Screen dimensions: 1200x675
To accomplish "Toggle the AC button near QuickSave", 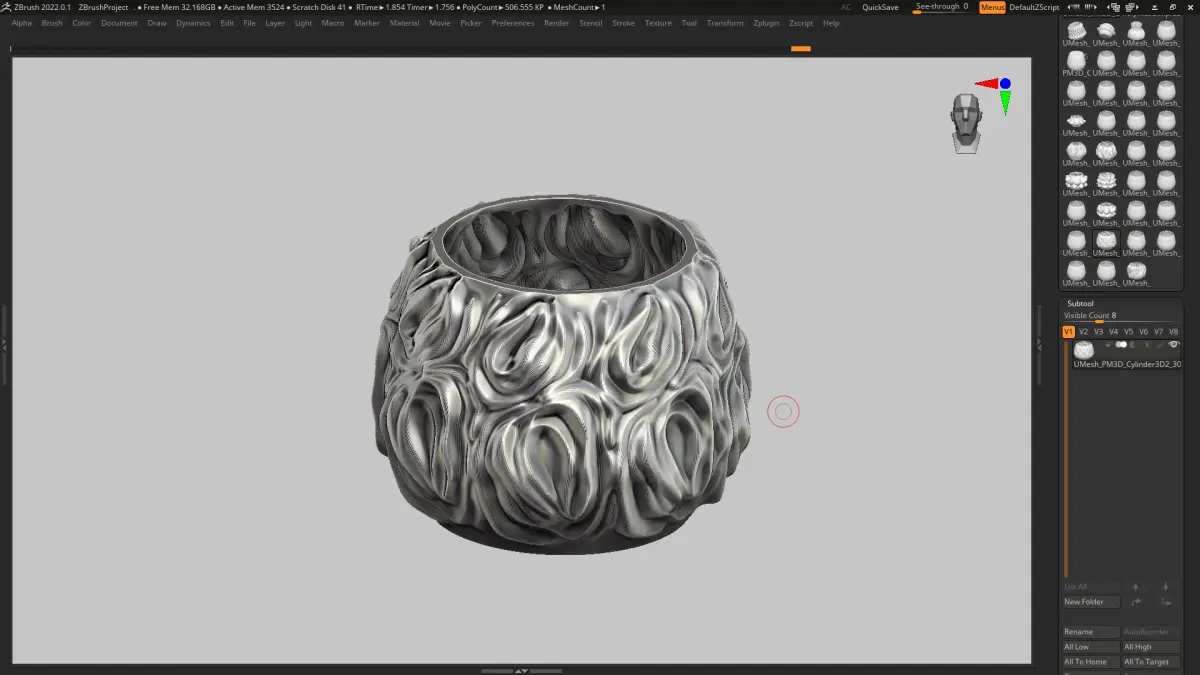I will [846, 7].
